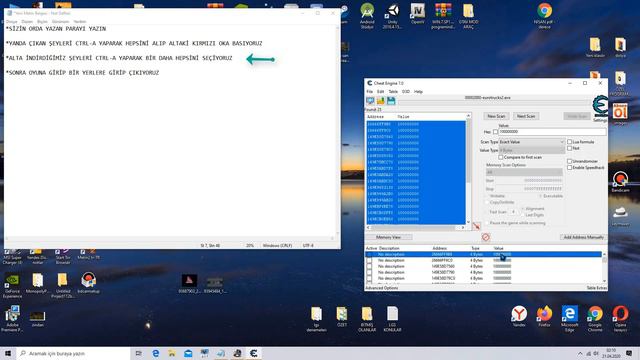The width and height of the screenshot is (640, 360).
Task: Toggle the Not checkbox in Cheat Engine
Action: click(x=569, y=148)
